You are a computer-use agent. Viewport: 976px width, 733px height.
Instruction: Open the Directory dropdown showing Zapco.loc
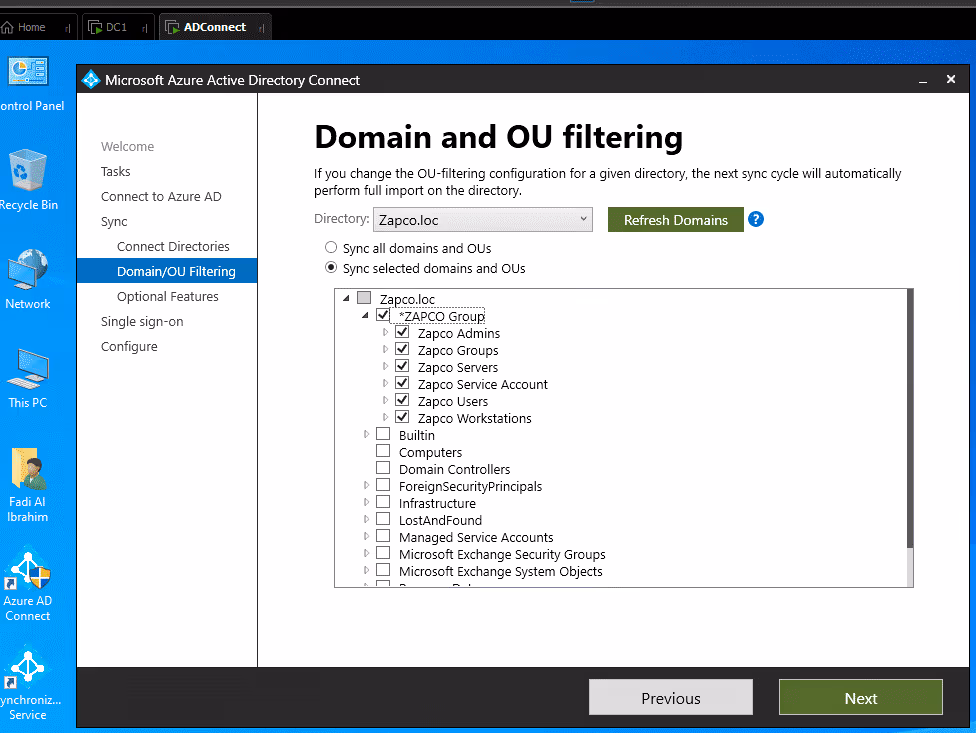coord(482,220)
